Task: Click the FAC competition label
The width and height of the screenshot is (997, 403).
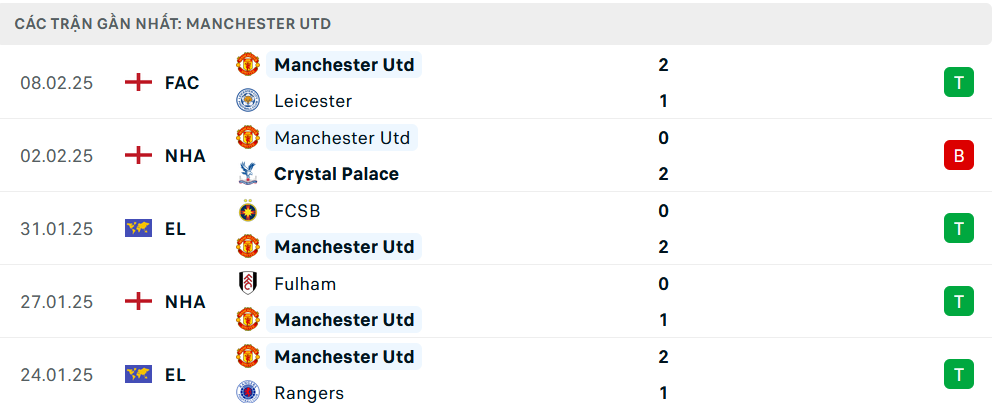Action: pyautogui.click(x=182, y=83)
